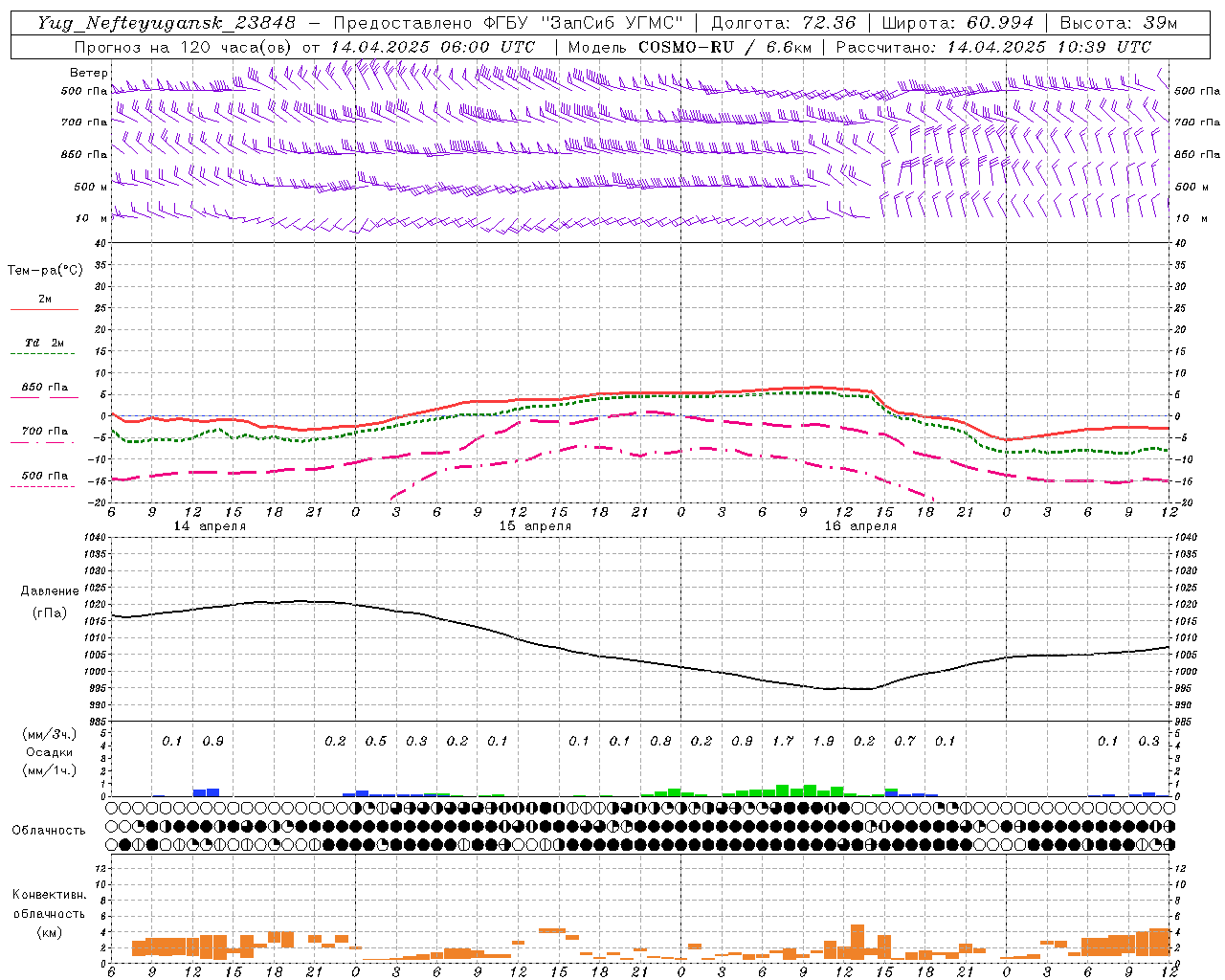Click the 850 гПа temperature legend entry
The width and height of the screenshot is (1225, 980).
44,388
